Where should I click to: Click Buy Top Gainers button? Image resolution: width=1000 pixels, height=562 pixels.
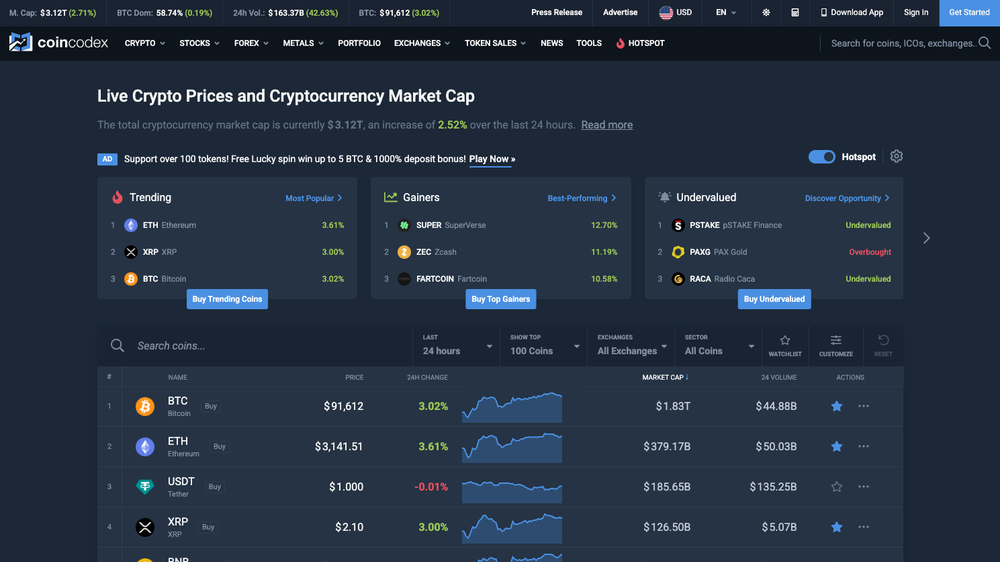click(501, 299)
